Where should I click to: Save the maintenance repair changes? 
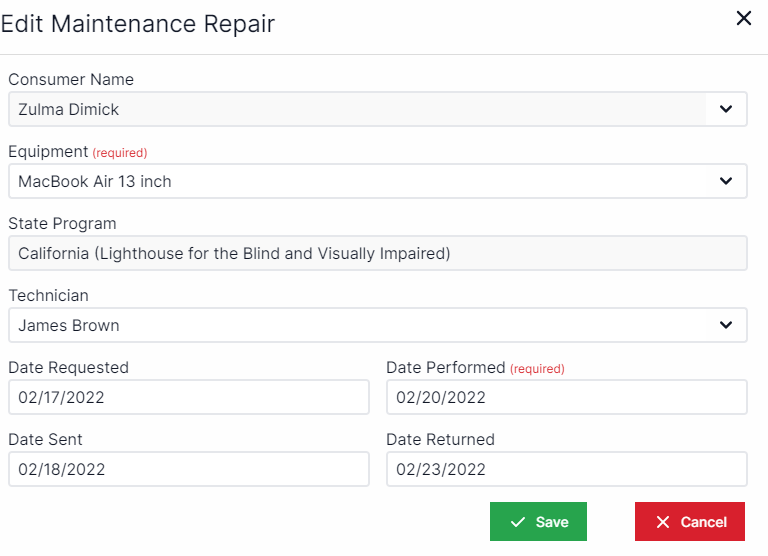pos(538,522)
